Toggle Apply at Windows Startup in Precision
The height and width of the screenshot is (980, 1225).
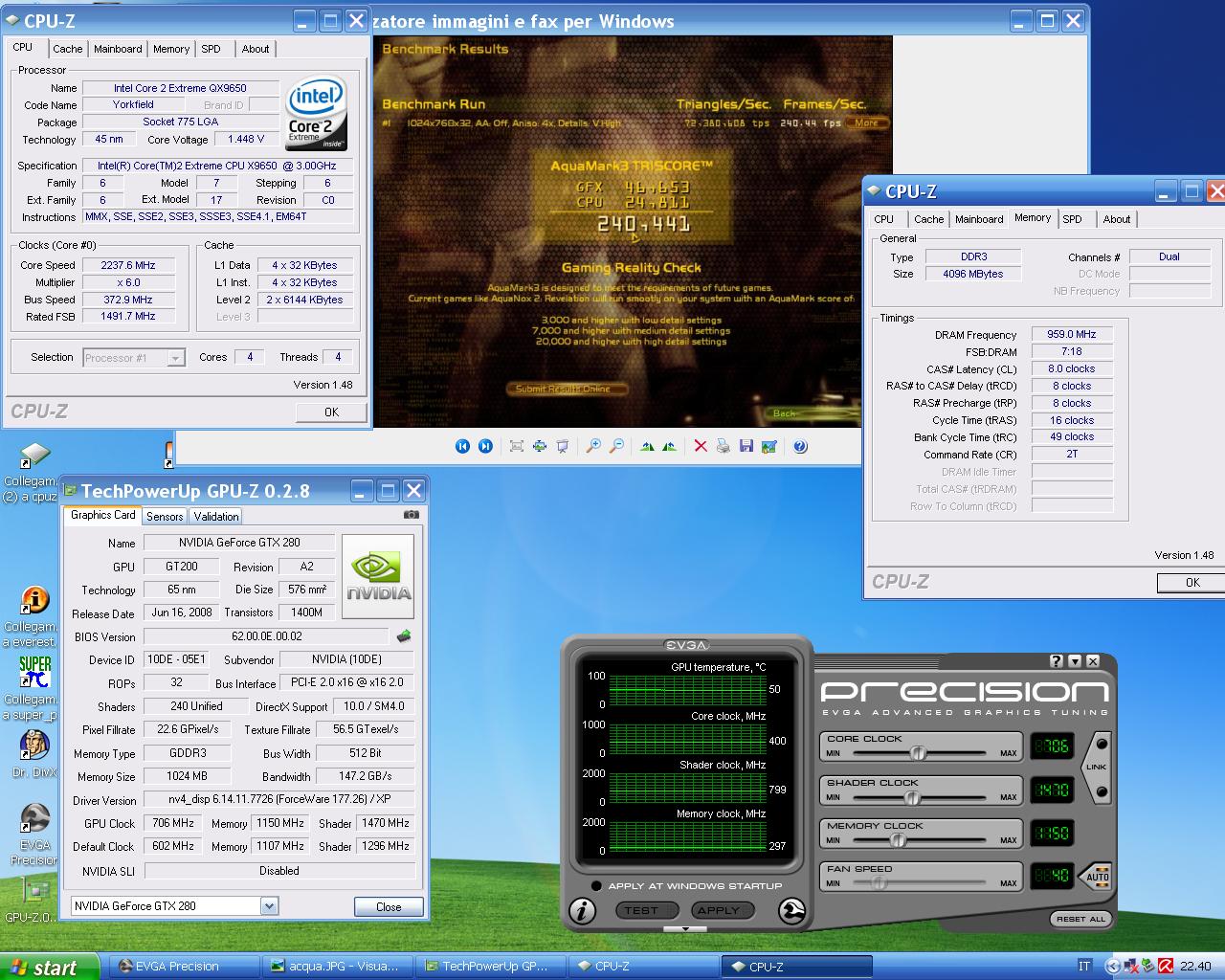(x=596, y=886)
